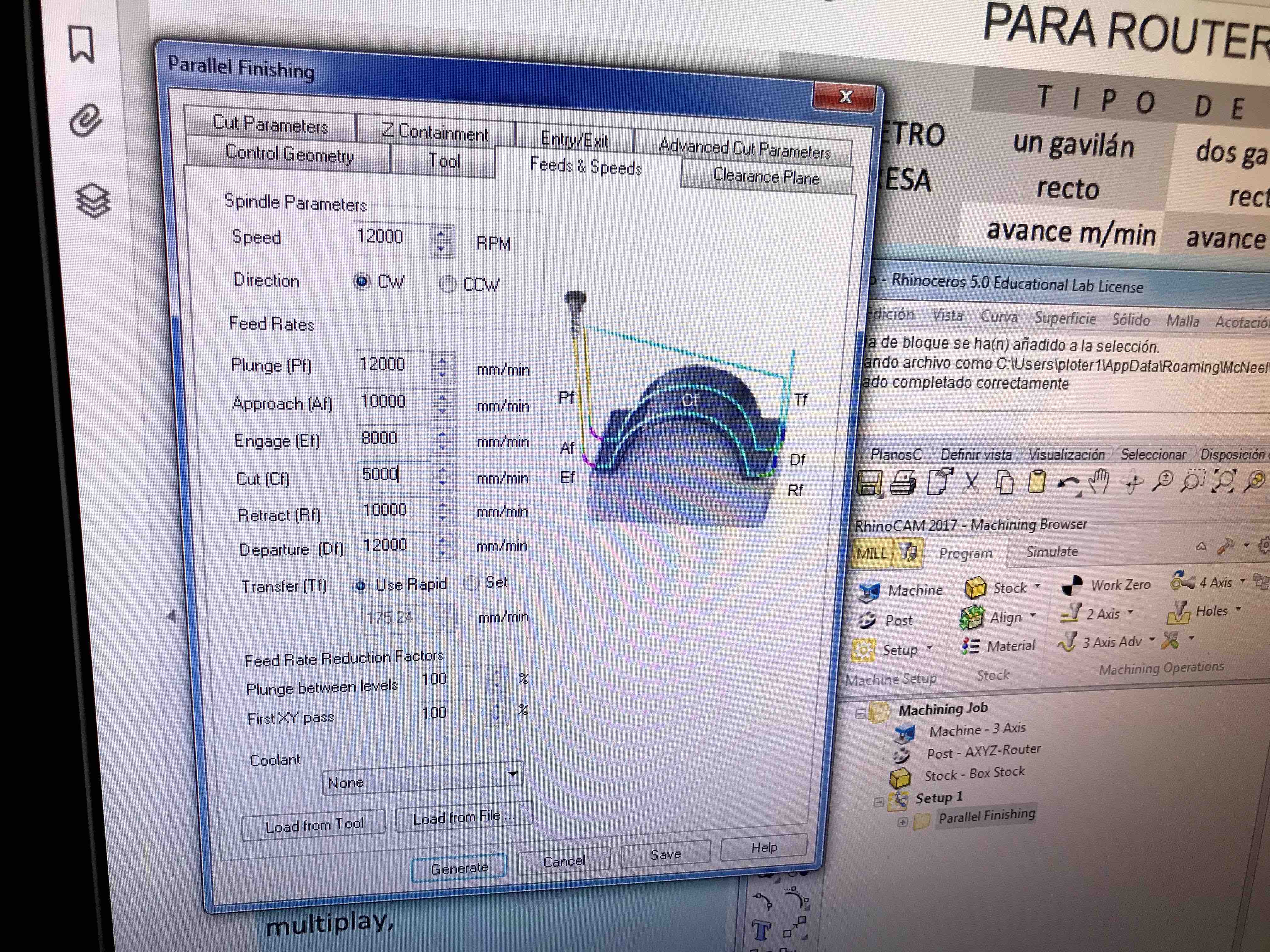Click the Material icon in Stock group

click(x=971, y=646)
